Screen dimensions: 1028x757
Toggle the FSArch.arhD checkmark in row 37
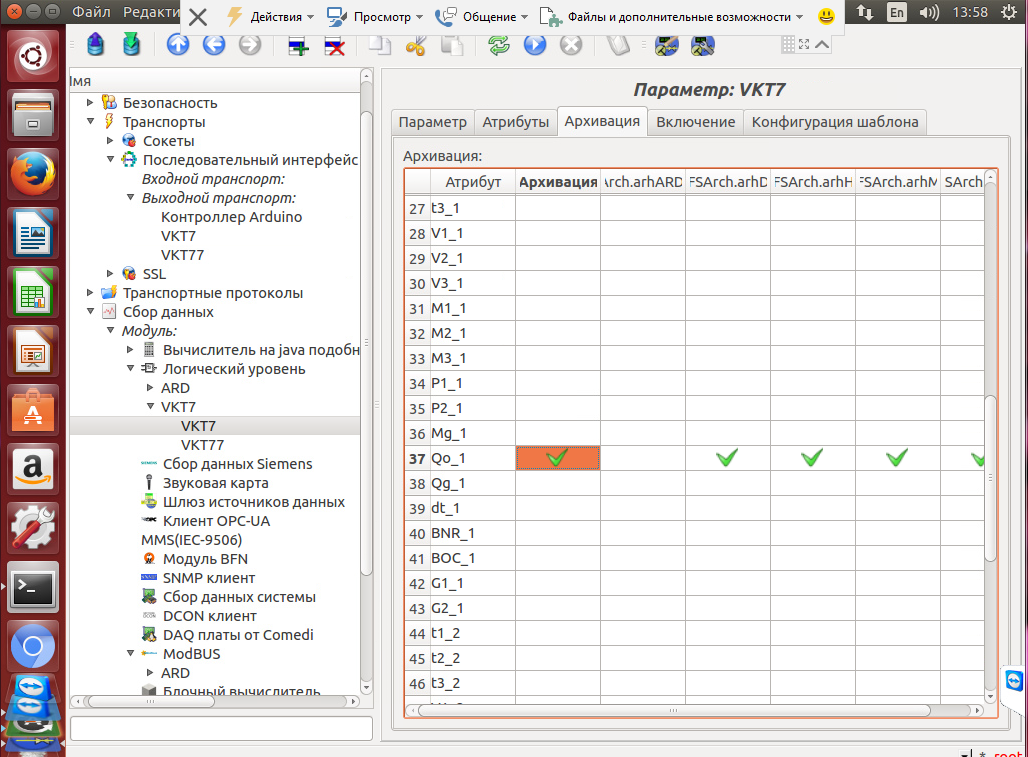pos(727,458)
